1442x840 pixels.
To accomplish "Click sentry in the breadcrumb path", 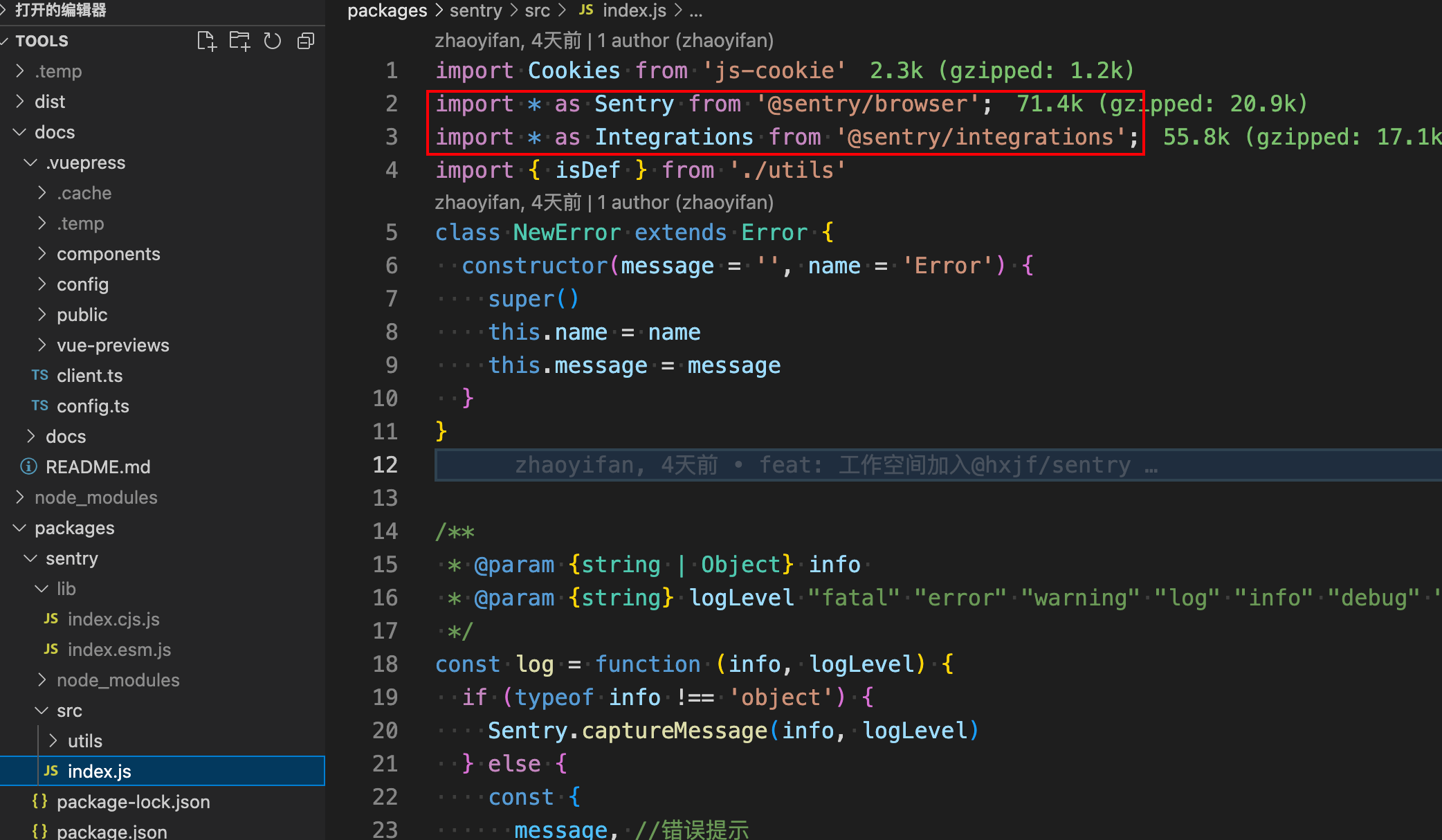I will (x=475, y=10).
